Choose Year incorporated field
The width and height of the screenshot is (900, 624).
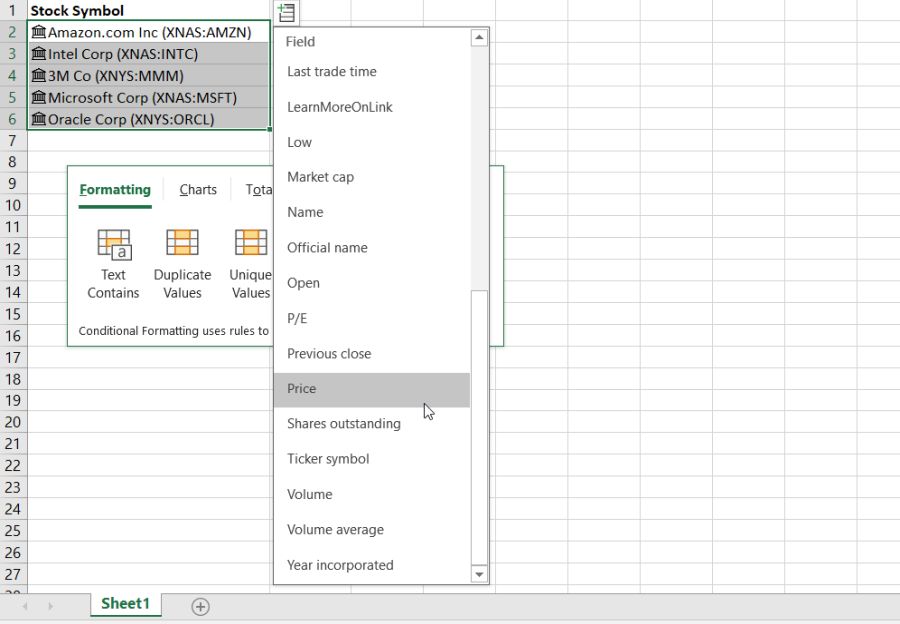pos(340,565)
